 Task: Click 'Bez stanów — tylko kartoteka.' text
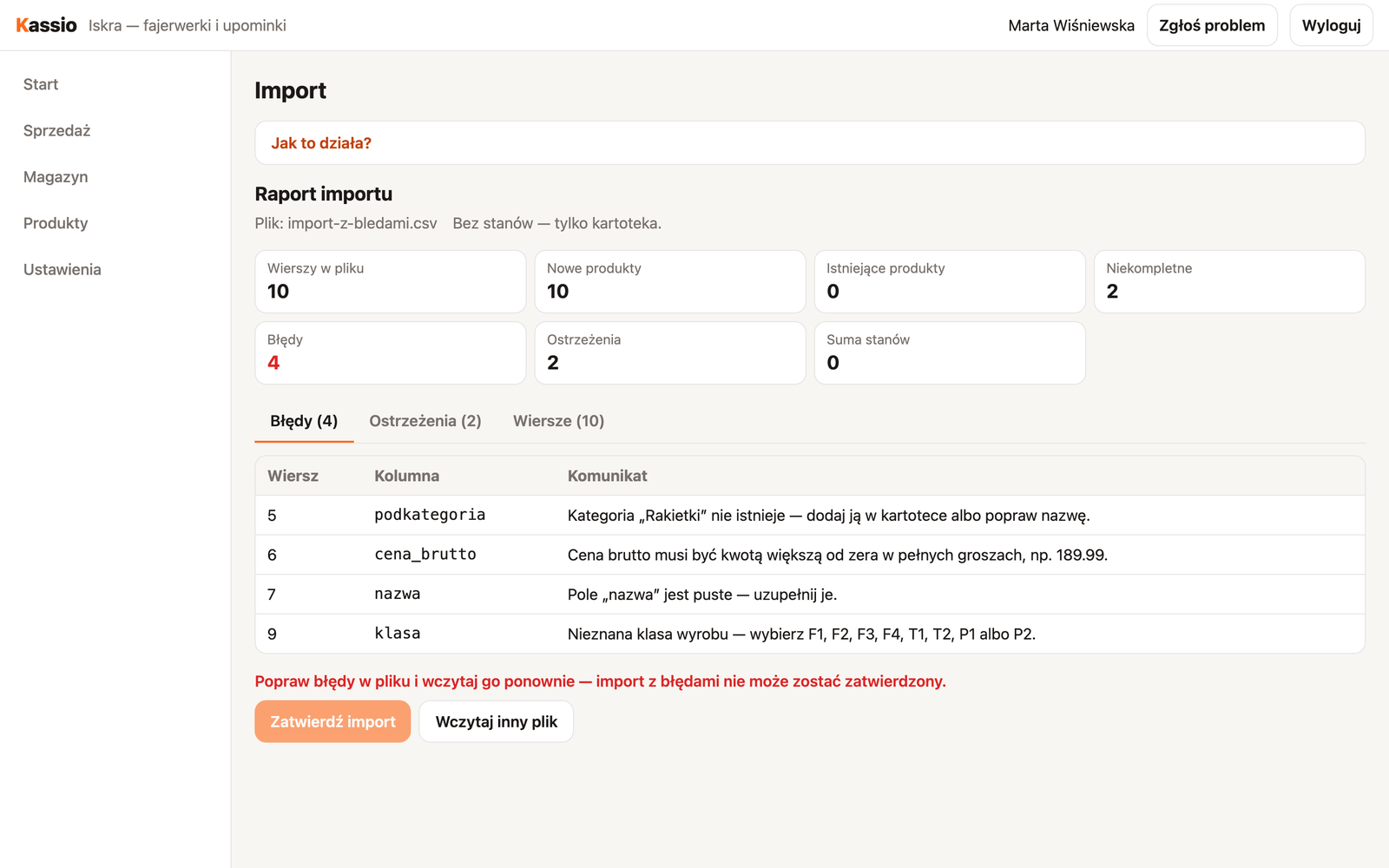556,223
